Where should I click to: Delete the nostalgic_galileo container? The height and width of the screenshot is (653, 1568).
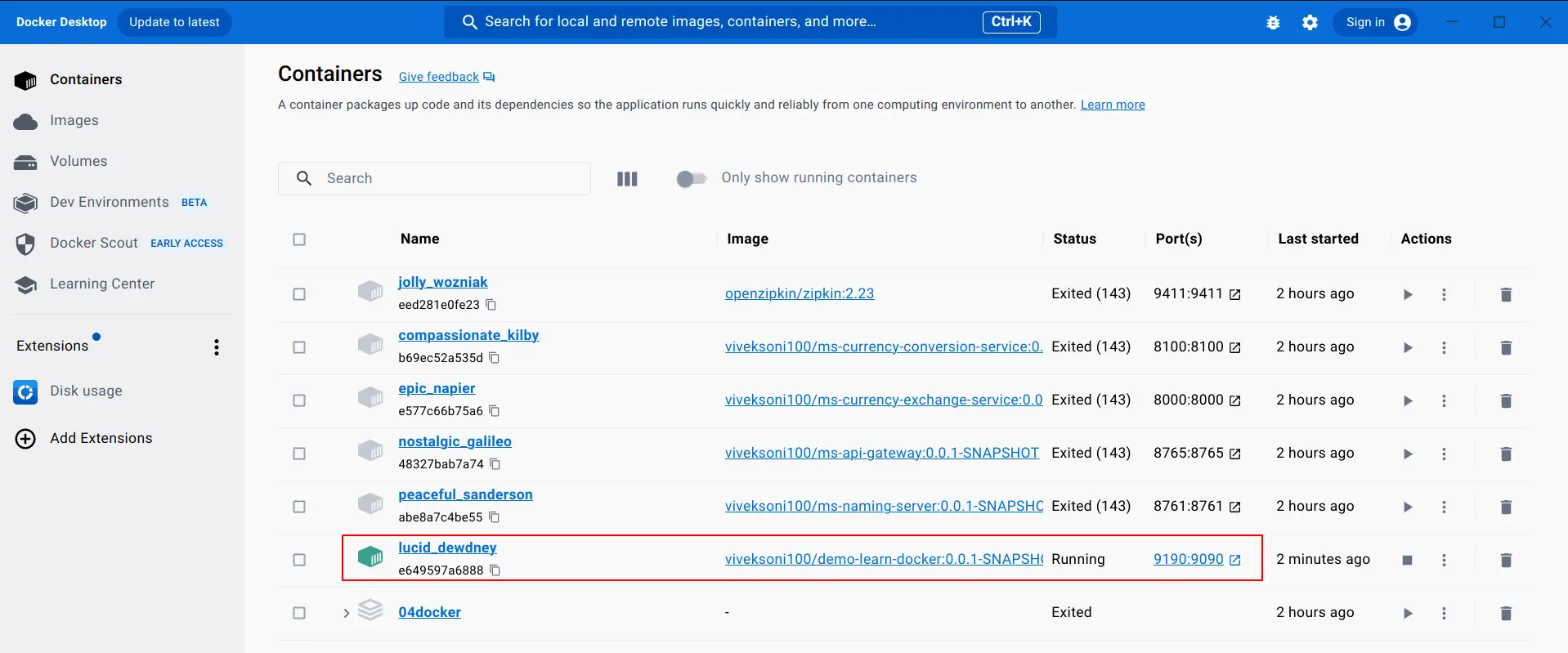1506,454
